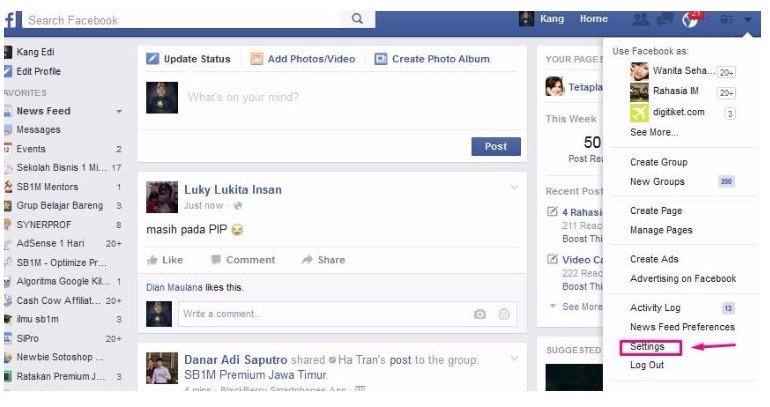Viewport: 770px width, 407px height.
Task: Click the Tetapla page name link
Action: 585,87
